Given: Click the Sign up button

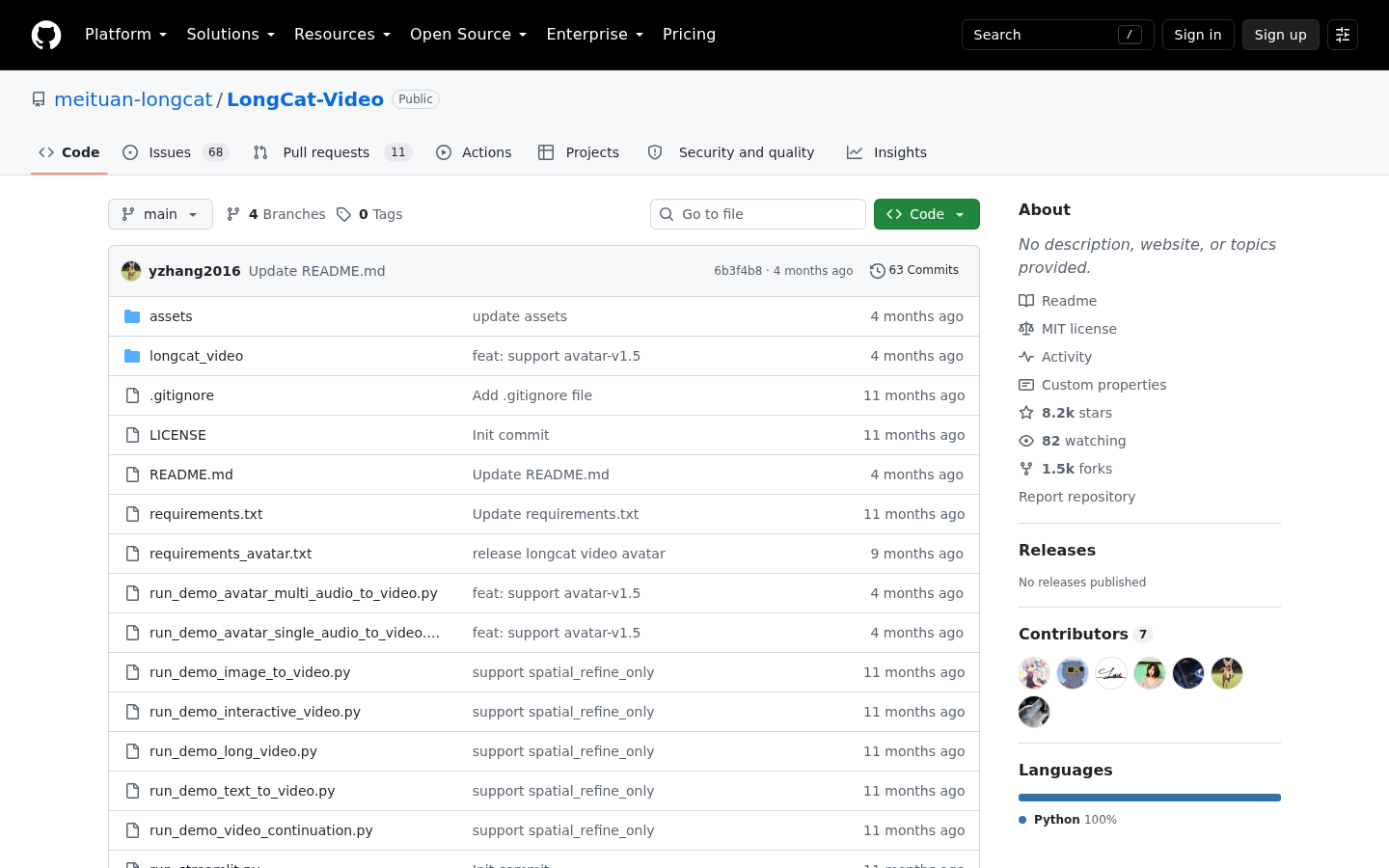Looking at the screenshot, I should point(1281,35).
